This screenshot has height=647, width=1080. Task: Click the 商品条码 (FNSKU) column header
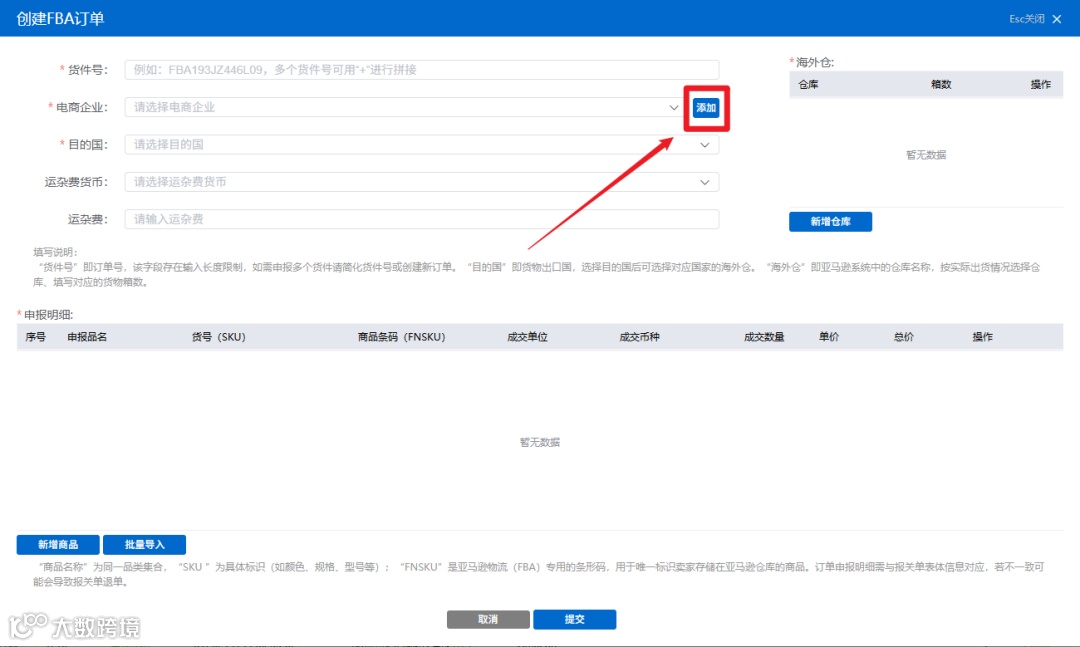coord(402,337)
